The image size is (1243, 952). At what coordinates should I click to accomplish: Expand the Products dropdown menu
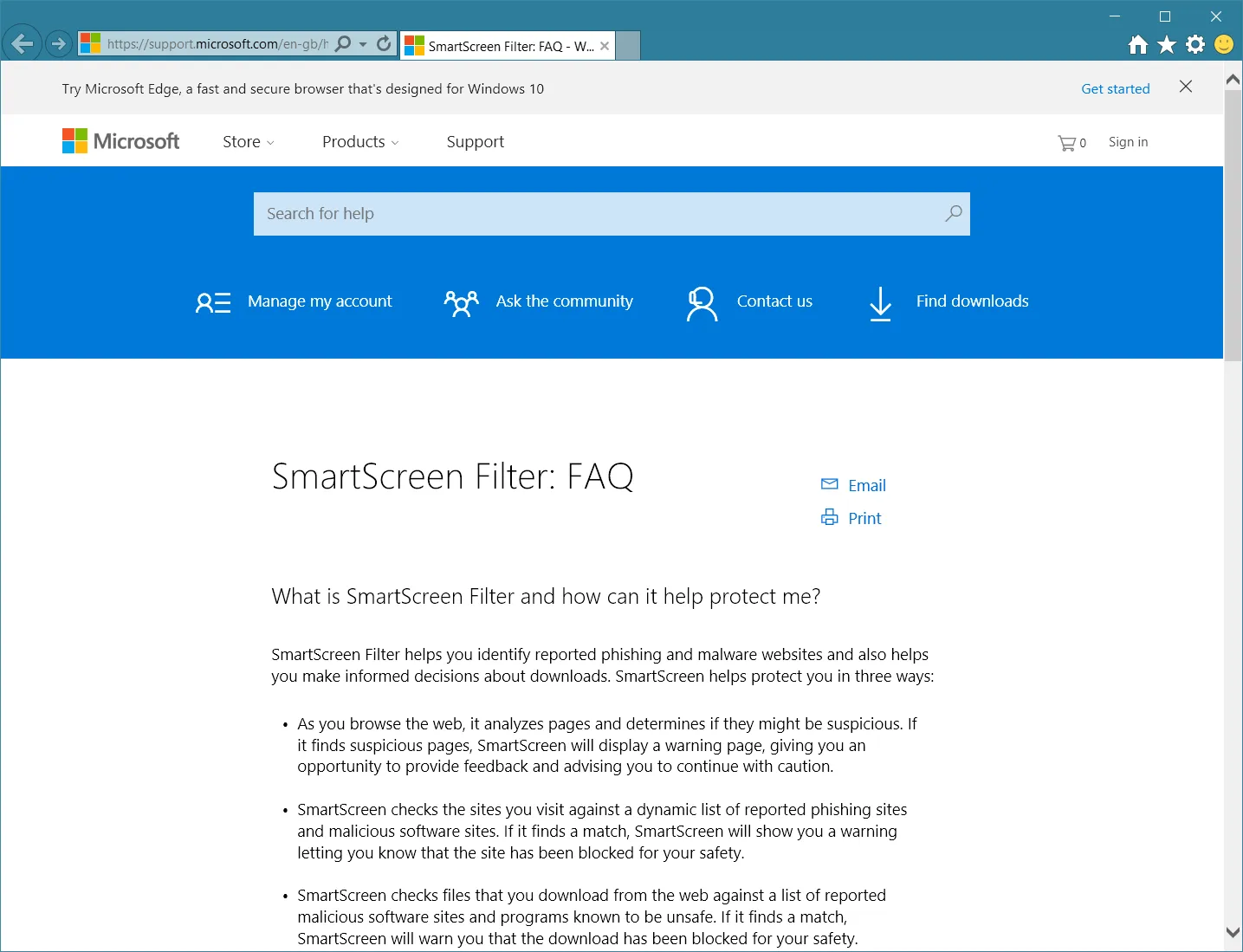click(x=359, y=141)
